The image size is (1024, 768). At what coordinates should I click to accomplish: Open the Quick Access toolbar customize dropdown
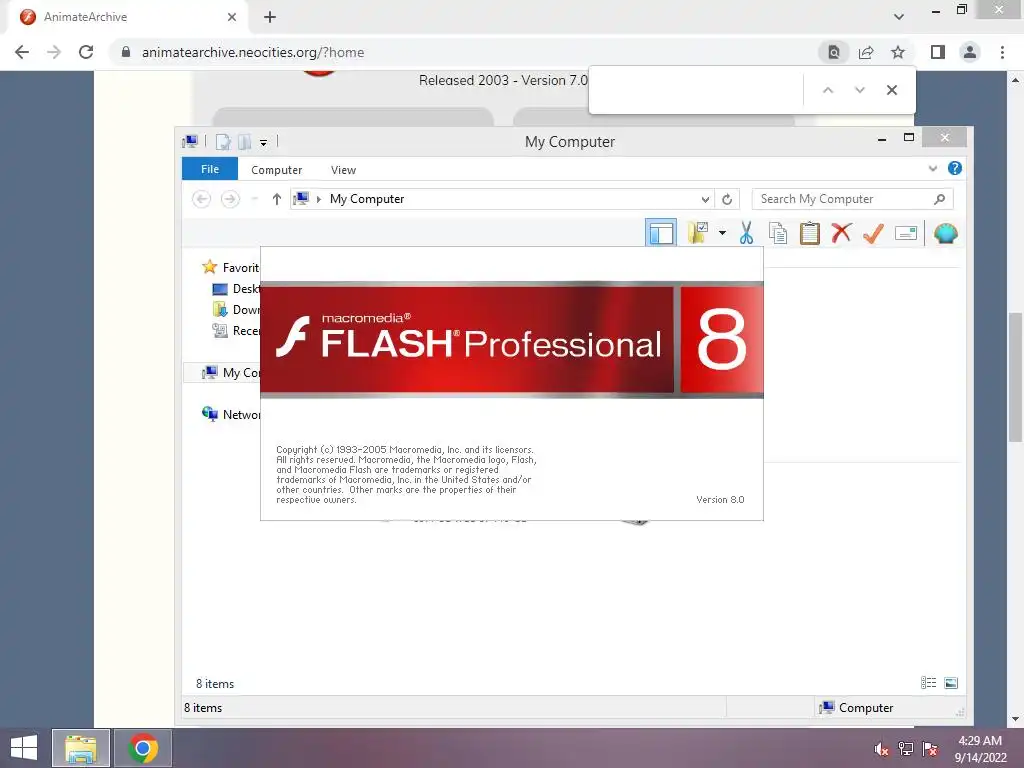(263, 142)
